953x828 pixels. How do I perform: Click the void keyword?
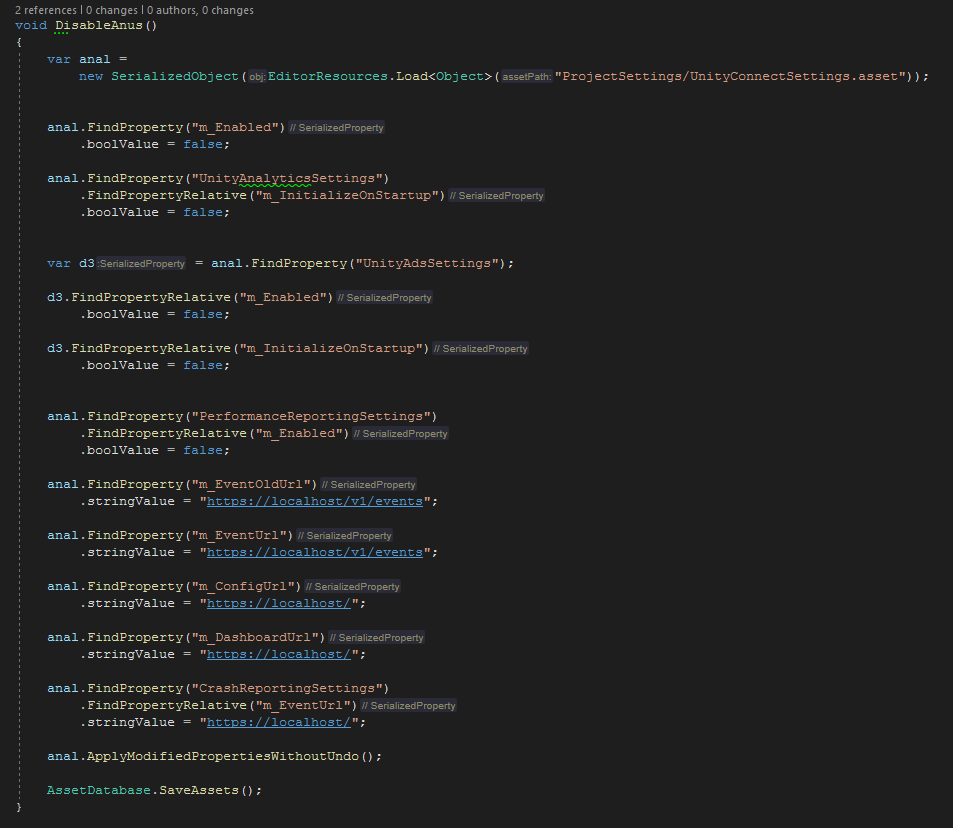pyautogui.click(x=31, y=26)
